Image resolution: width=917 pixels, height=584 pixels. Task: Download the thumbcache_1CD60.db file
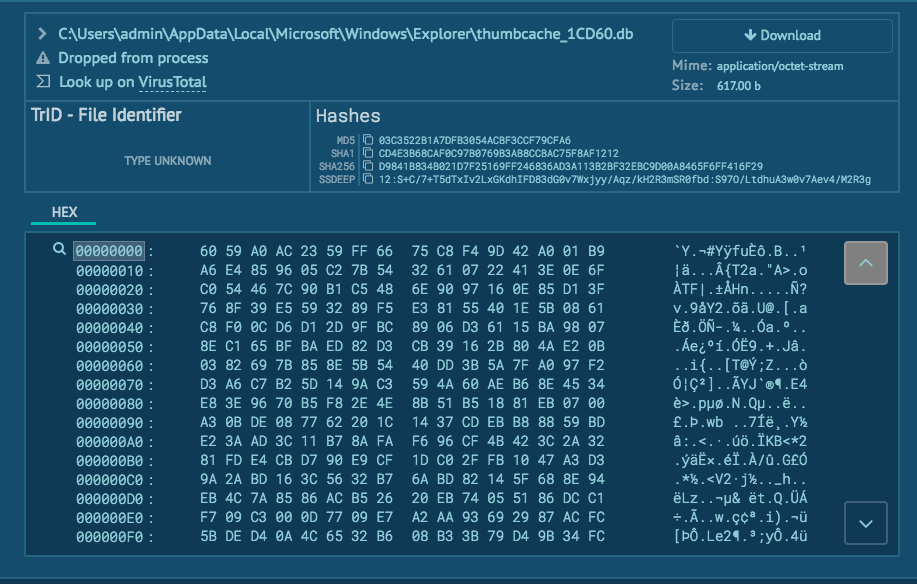782,35
